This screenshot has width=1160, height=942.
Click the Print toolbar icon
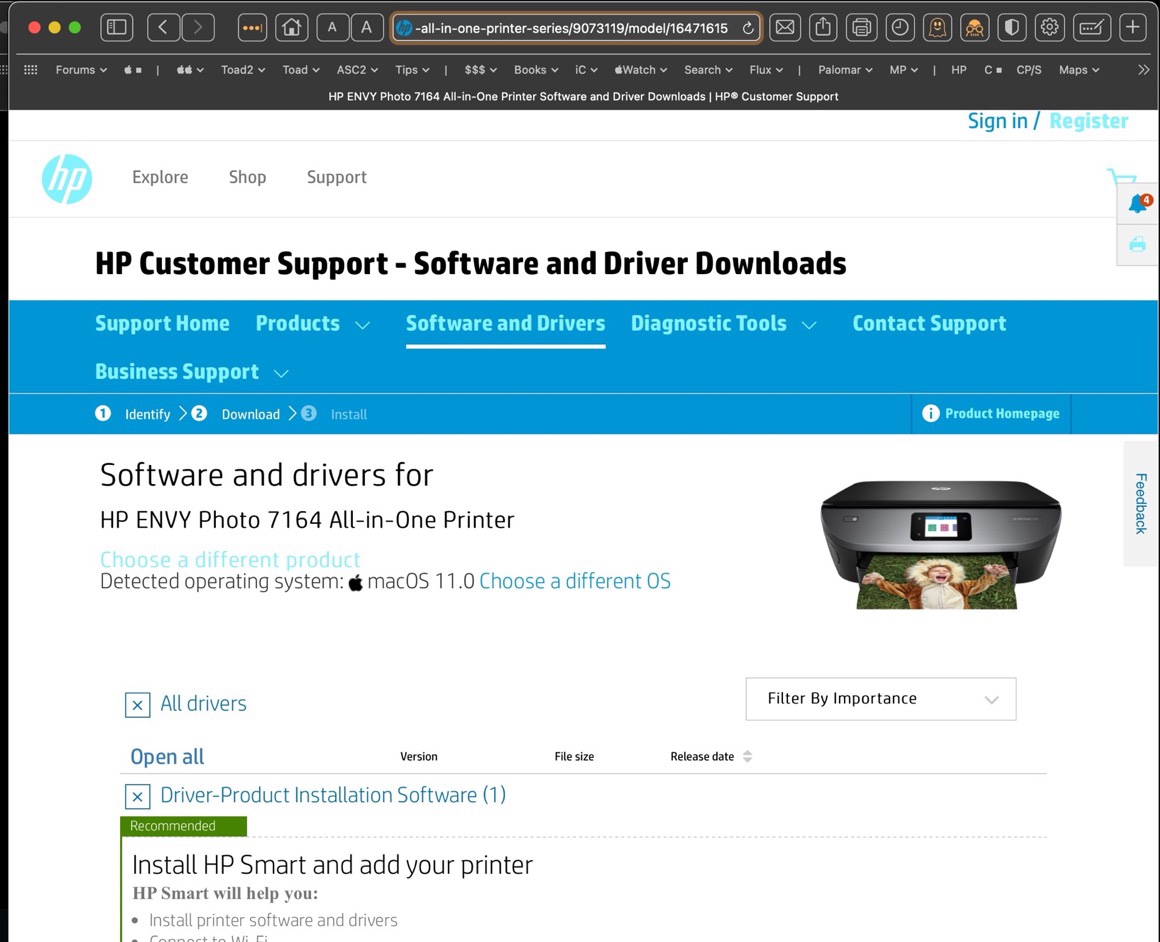[x=861, y=28]
